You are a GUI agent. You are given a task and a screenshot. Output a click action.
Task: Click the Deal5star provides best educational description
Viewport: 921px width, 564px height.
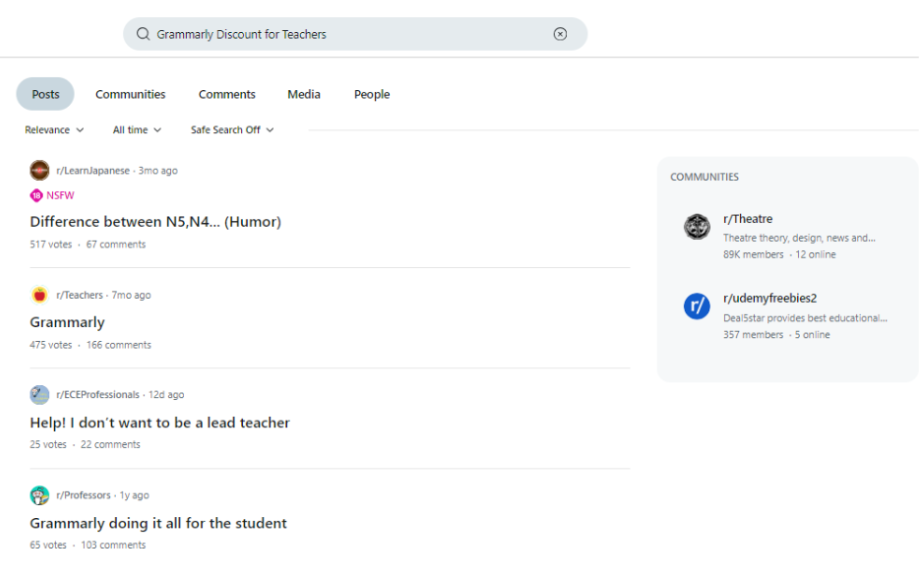coord(805,318)
